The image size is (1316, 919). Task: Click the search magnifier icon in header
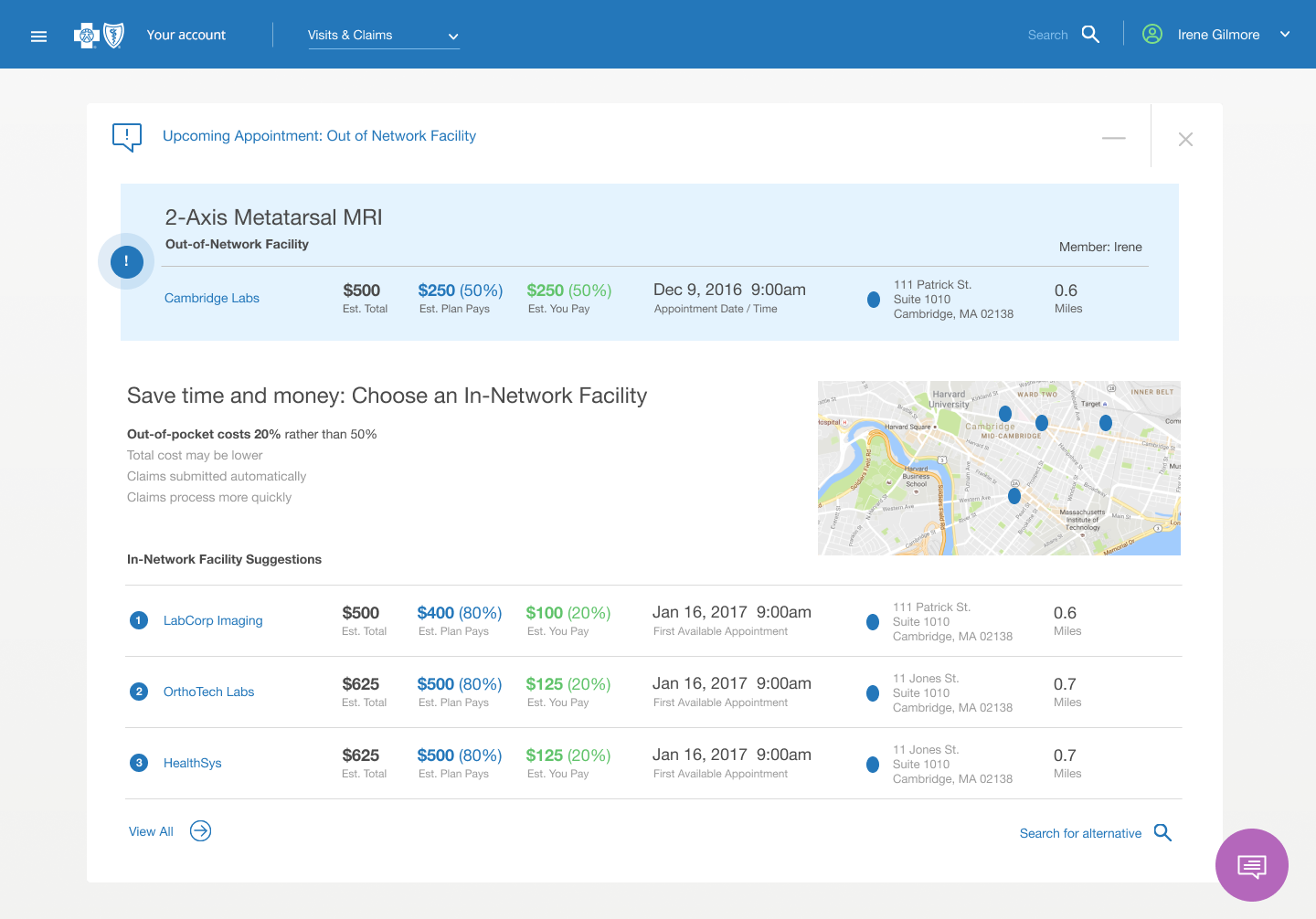point(1090,35)
